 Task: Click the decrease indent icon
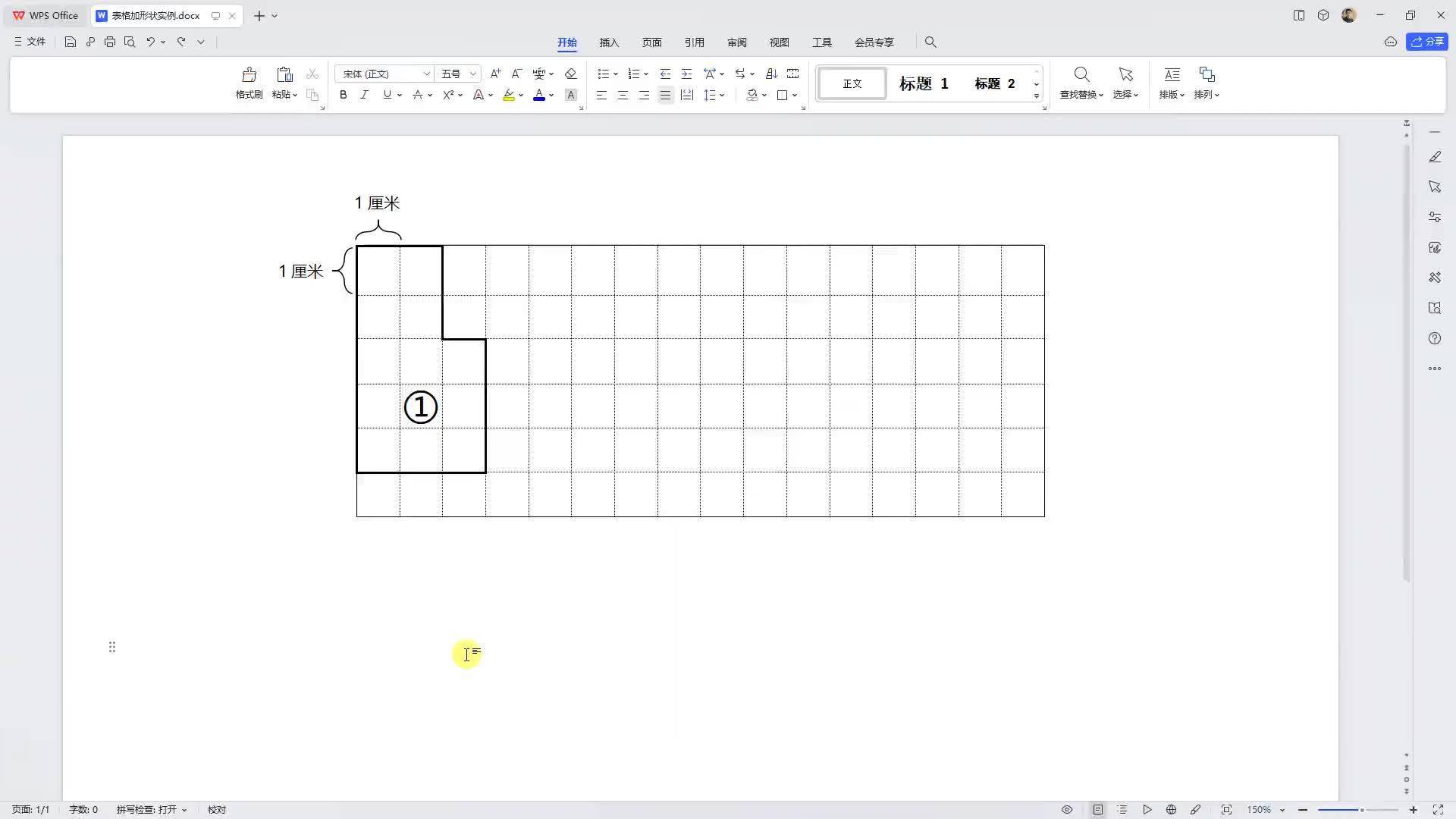coord(665,74)
